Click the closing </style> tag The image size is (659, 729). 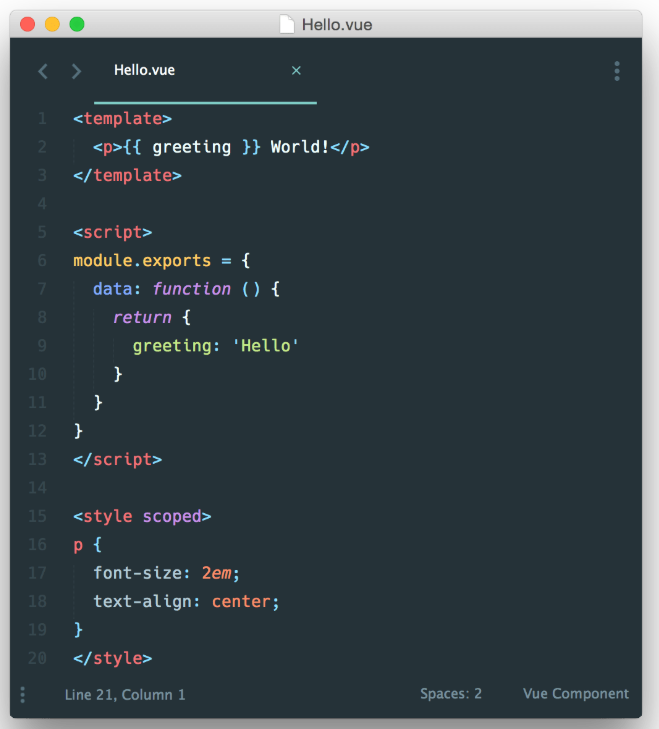(x=113, y=658)
